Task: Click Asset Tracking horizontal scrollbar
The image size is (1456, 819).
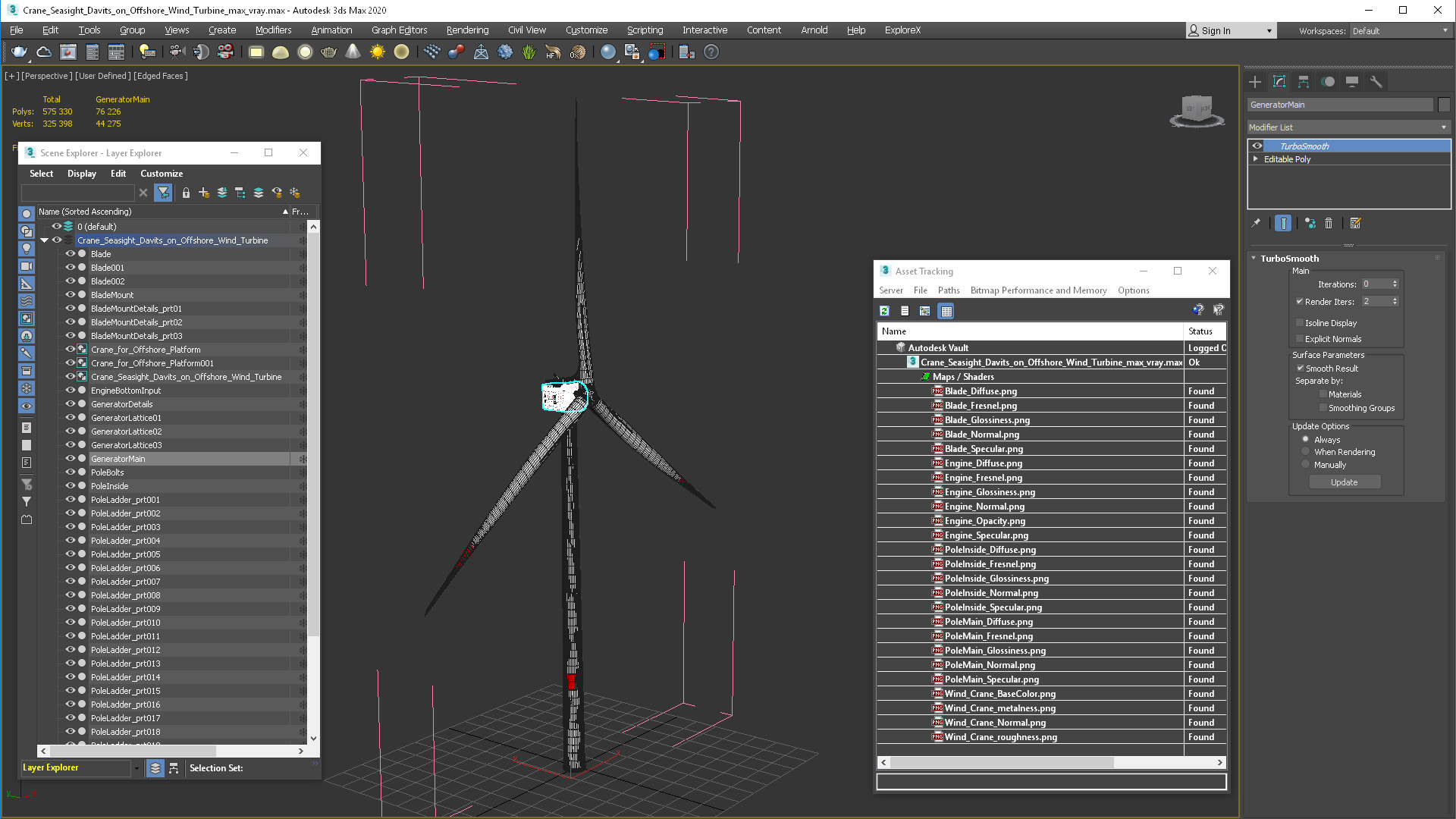Action: [x=1001, y=763]
